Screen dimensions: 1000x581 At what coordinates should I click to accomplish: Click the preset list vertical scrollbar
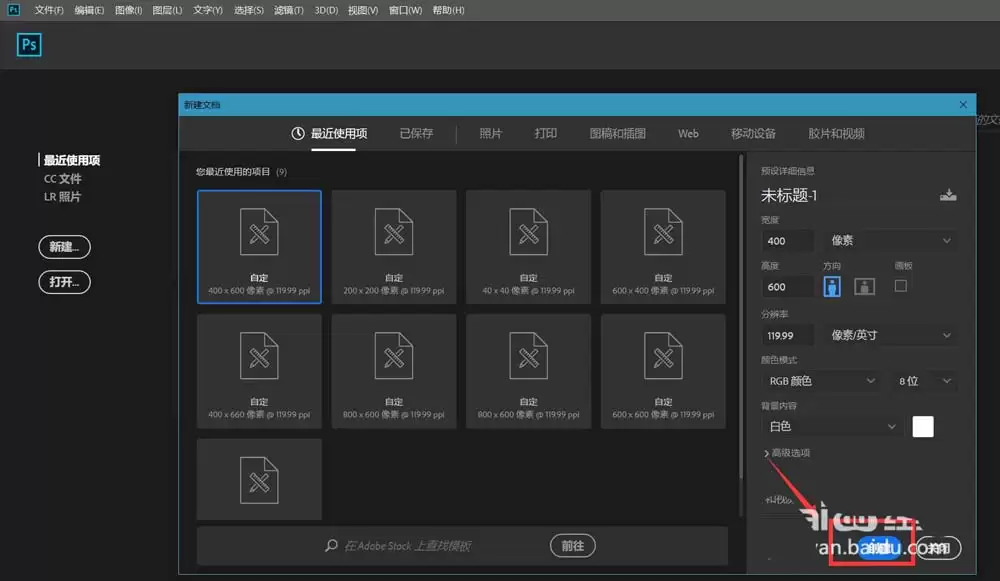tap(740, 316)
